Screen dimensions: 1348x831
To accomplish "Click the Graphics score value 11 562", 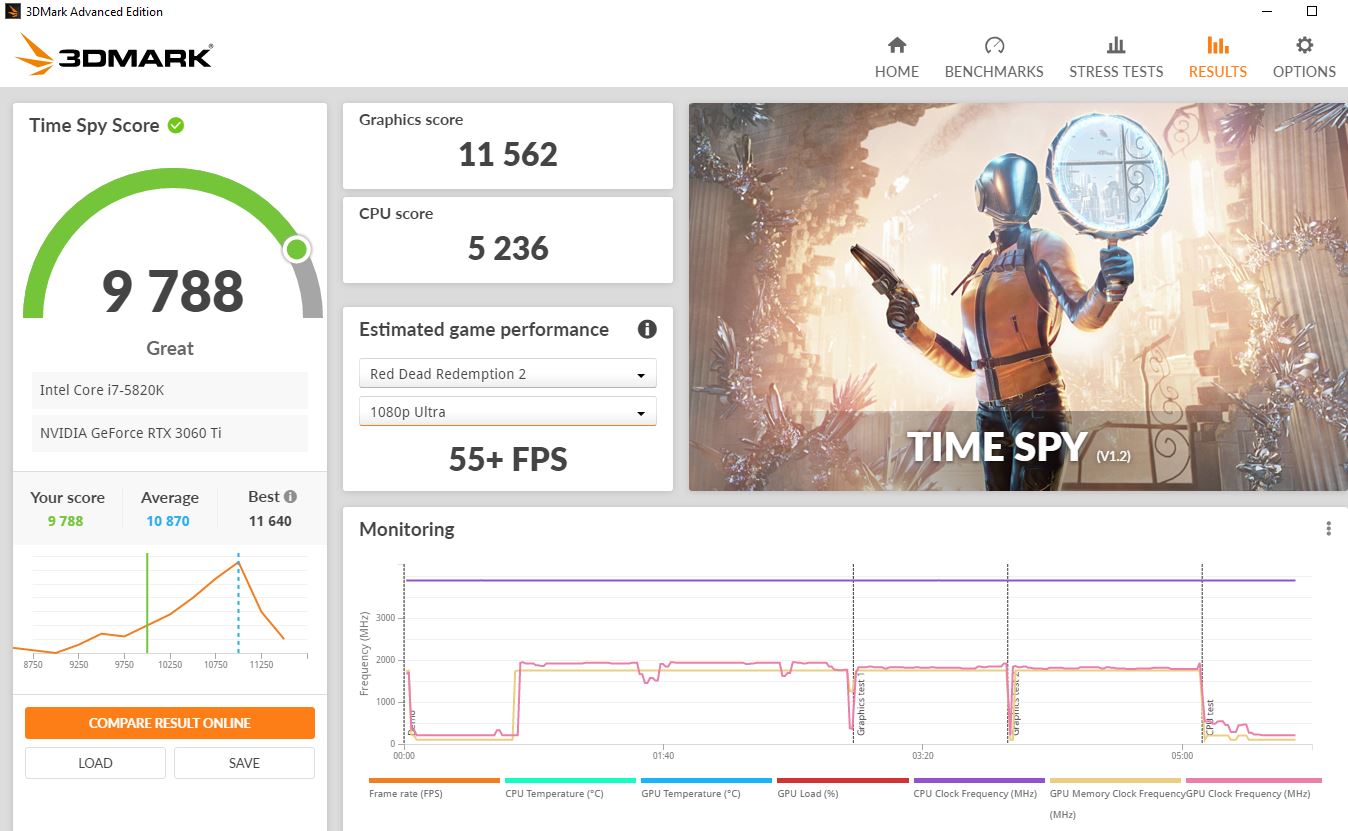I will [x=508, y=154].
